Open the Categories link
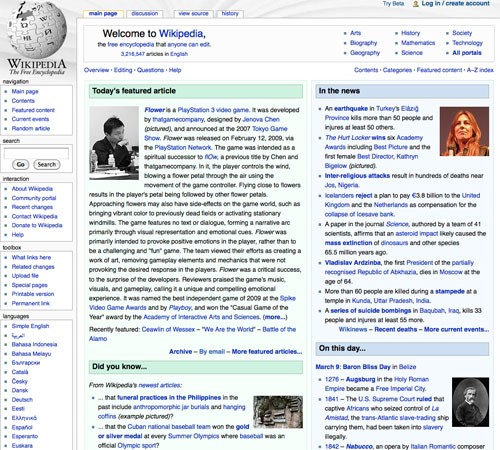500x450 pixels. pos(397,70)
